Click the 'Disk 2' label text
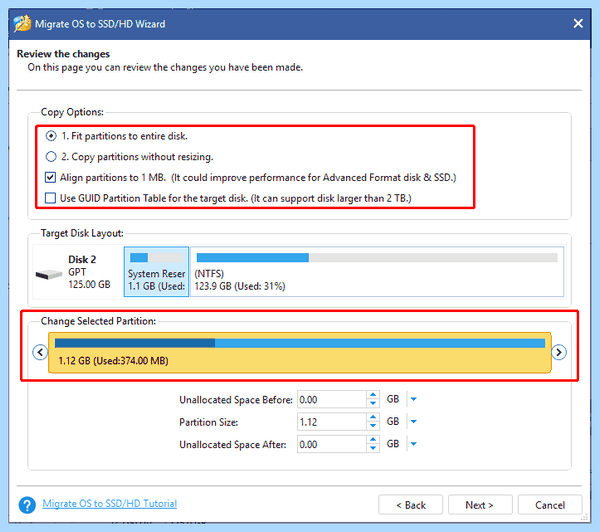Screen dimensions: 600x532 (82, 259)
